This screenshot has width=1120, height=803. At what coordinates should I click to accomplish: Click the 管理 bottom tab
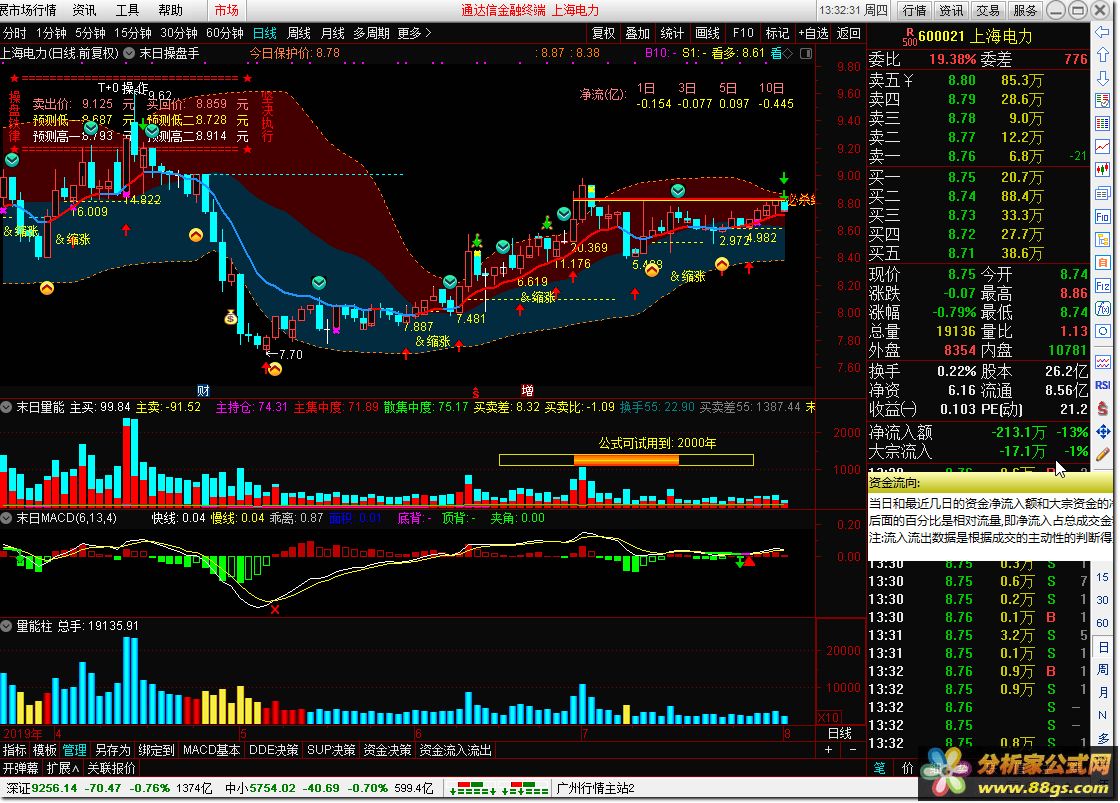click(x=74, y=749)
